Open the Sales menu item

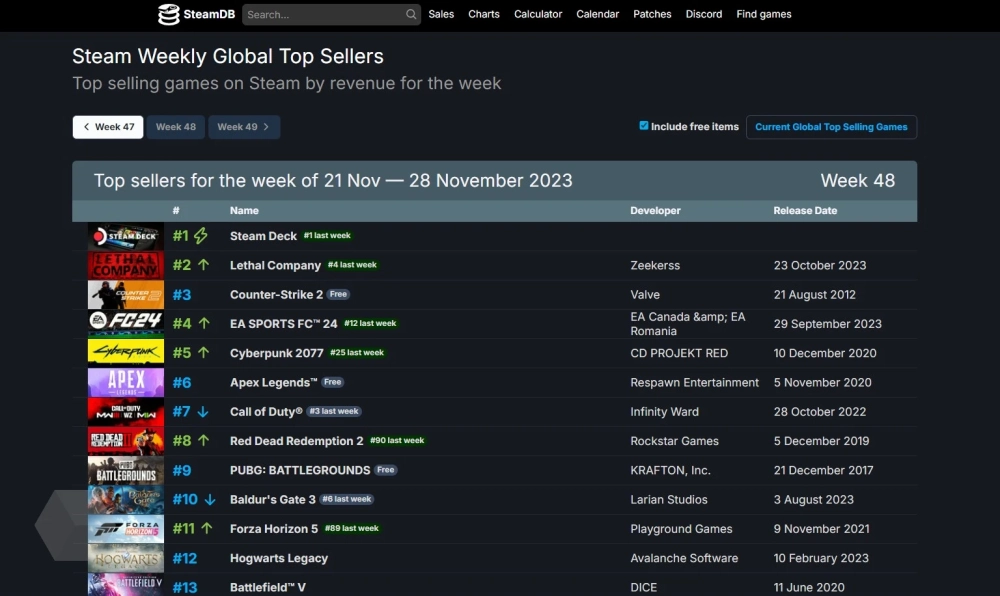441,14
